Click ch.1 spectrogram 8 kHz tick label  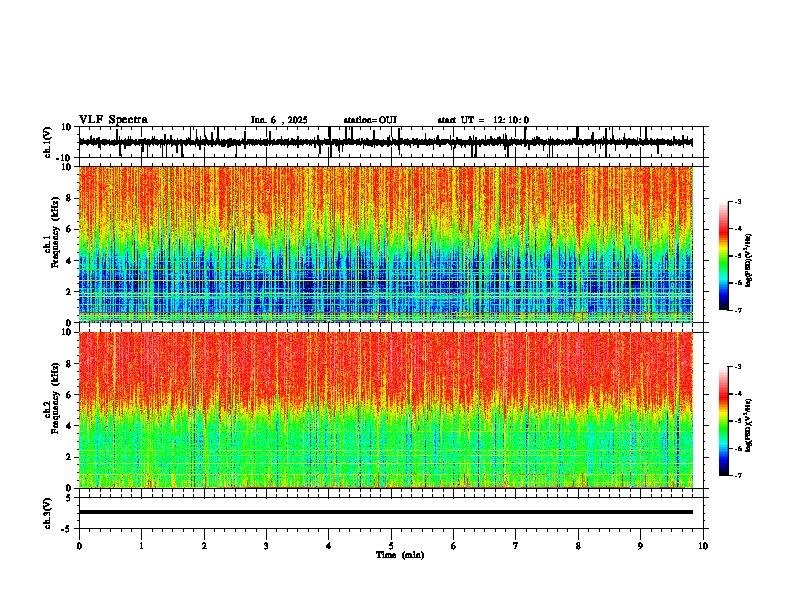[x=70, y=198]
